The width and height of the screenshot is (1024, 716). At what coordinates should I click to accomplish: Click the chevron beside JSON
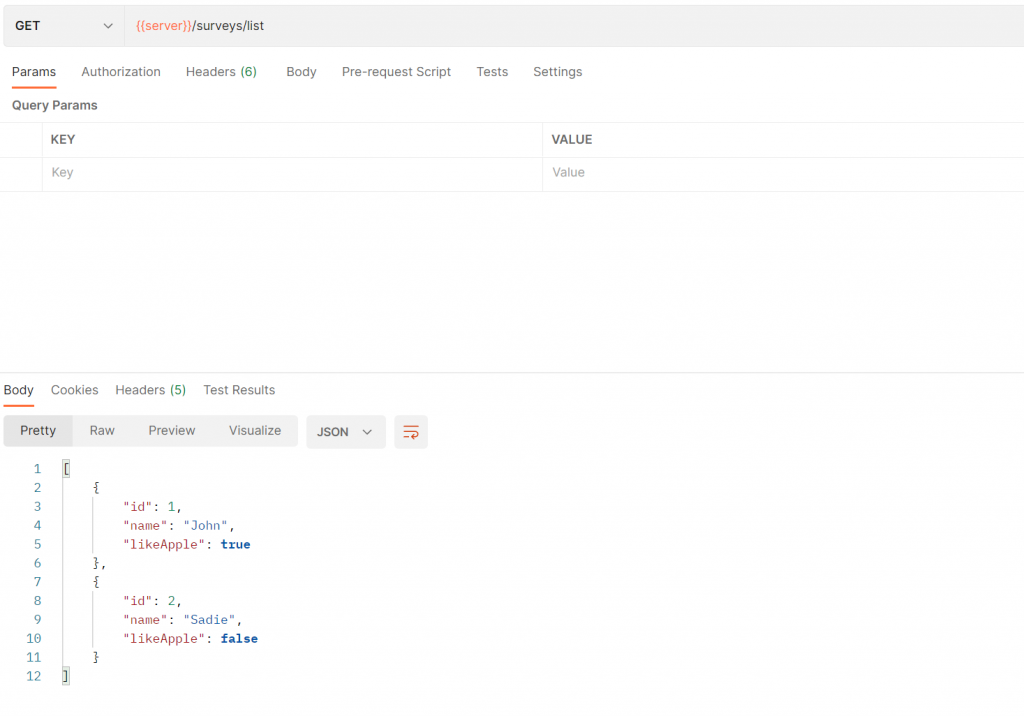click(x=367, y=432)
